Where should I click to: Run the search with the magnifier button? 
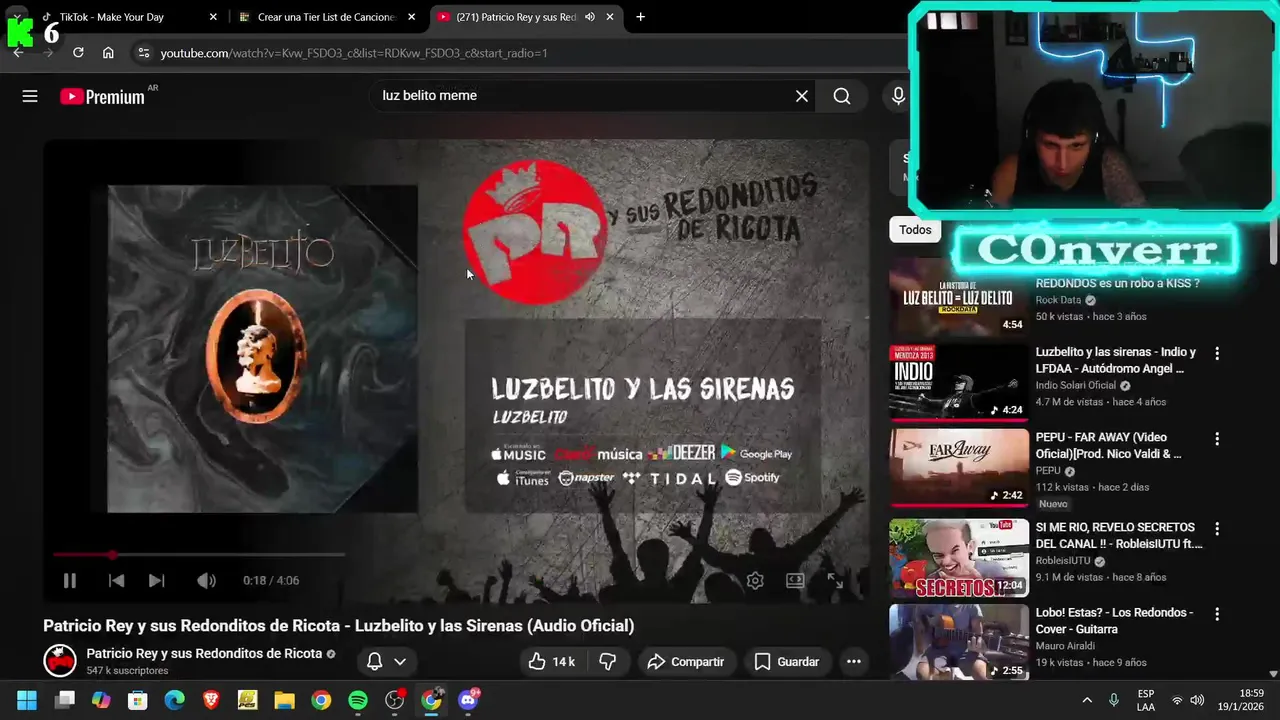(x=842, y=96)
